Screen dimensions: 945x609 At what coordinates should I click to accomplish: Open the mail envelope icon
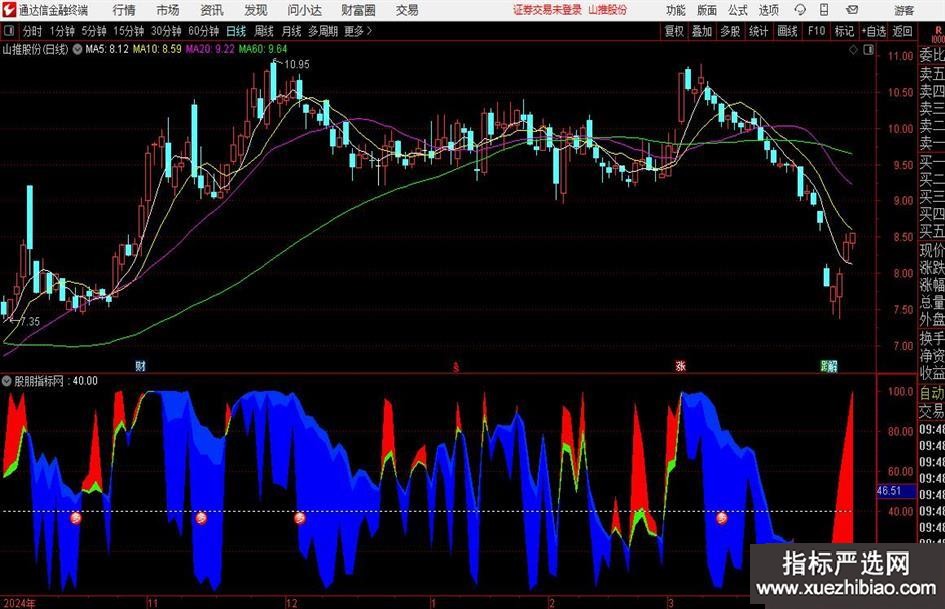coord(852,10)
